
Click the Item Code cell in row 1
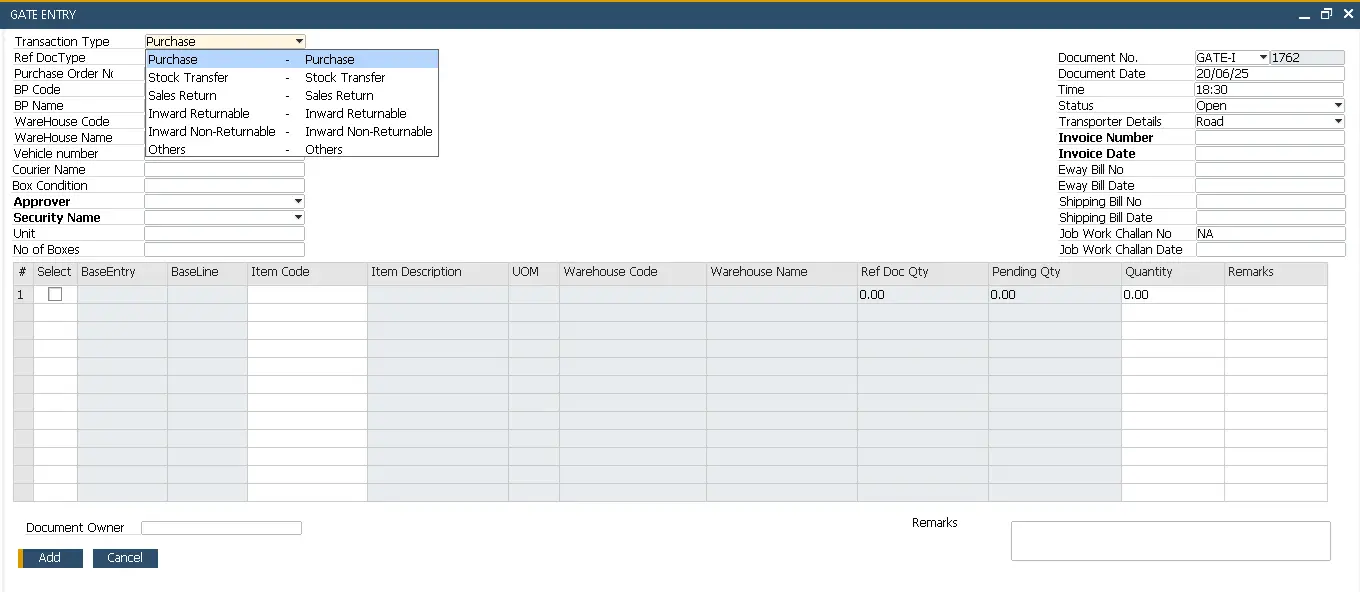(307, 295)
